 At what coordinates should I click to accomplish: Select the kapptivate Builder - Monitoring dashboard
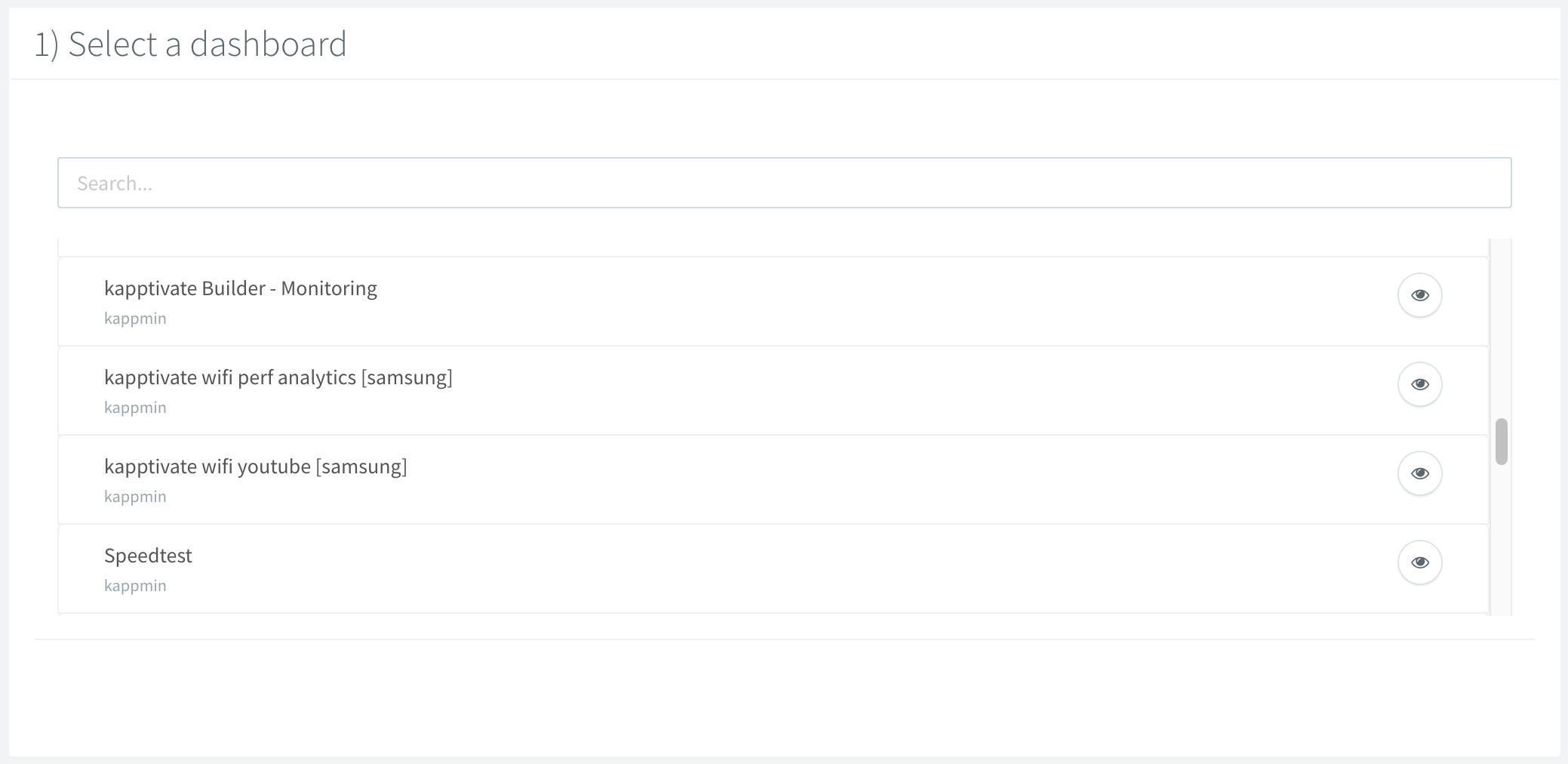pyautogui.click(x=240, y=288)
